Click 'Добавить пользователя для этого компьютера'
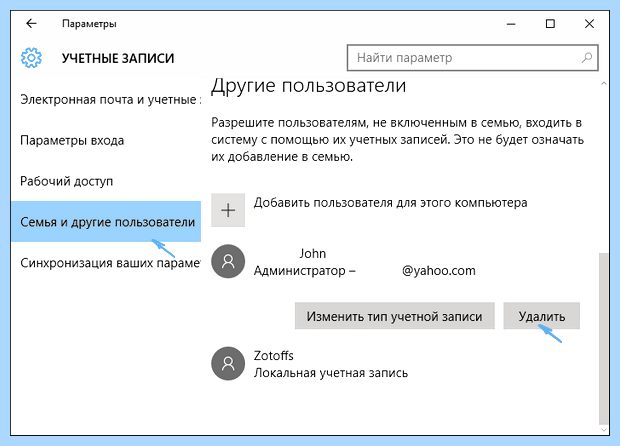Viewport: 620px width, 446px height. pos(390,203)
